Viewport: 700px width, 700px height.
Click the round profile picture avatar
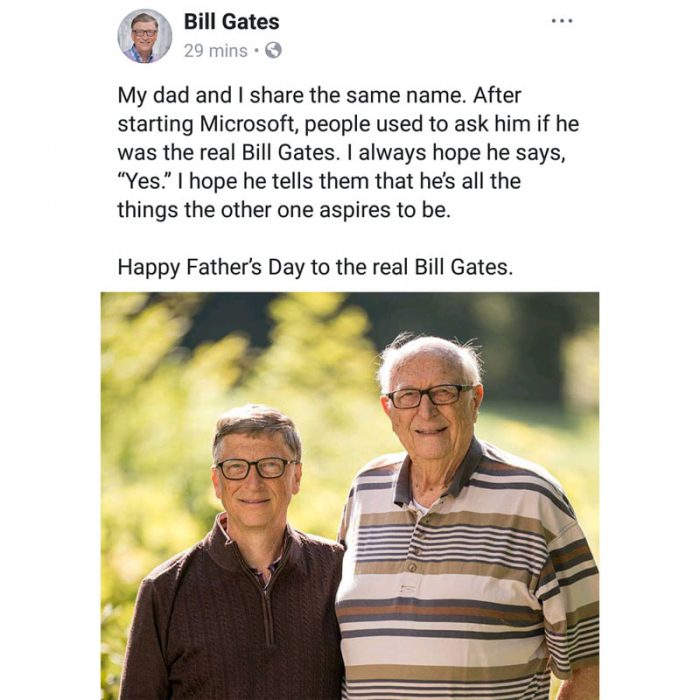point(144,36)
